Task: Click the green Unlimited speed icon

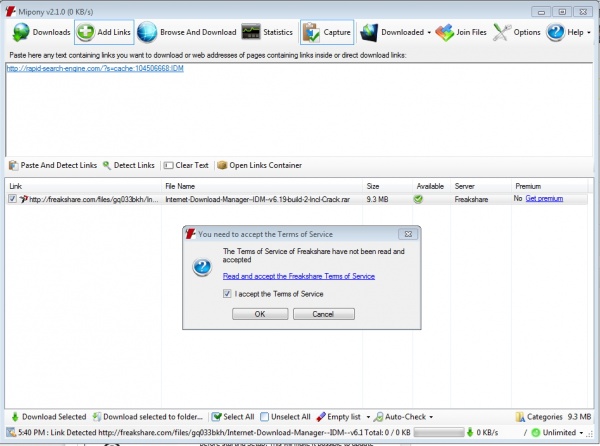Action: (x=536, y=433)
